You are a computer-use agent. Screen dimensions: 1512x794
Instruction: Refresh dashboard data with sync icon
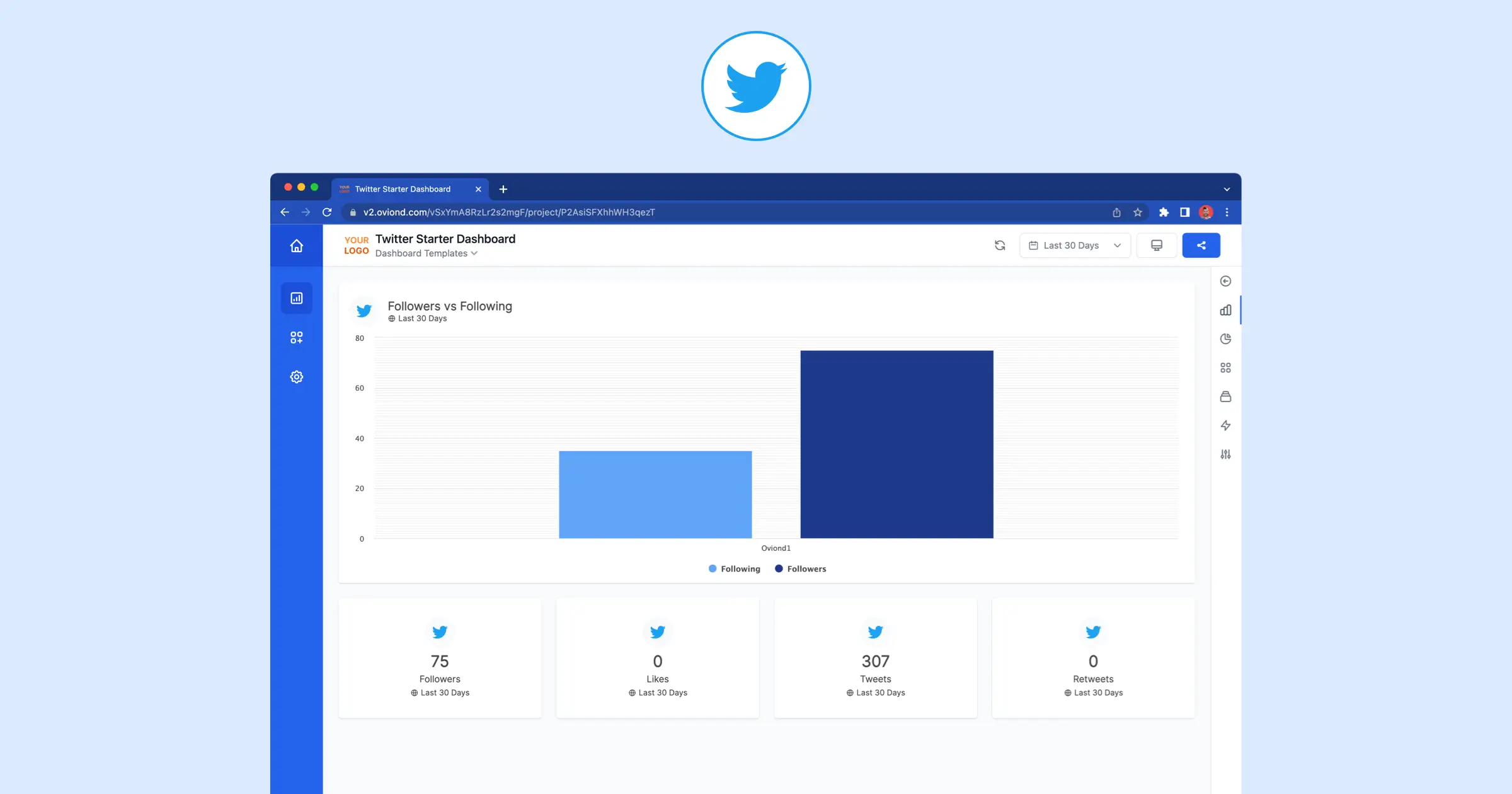click(1000, 245)
